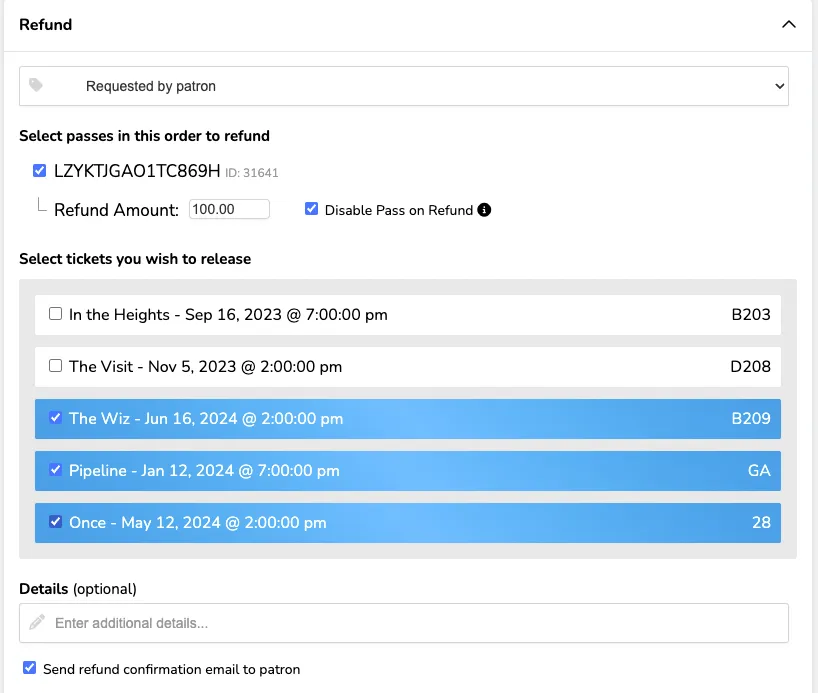Click the Refund Amount input field
This screenshot has width=818, height=693.
(229, 209)
